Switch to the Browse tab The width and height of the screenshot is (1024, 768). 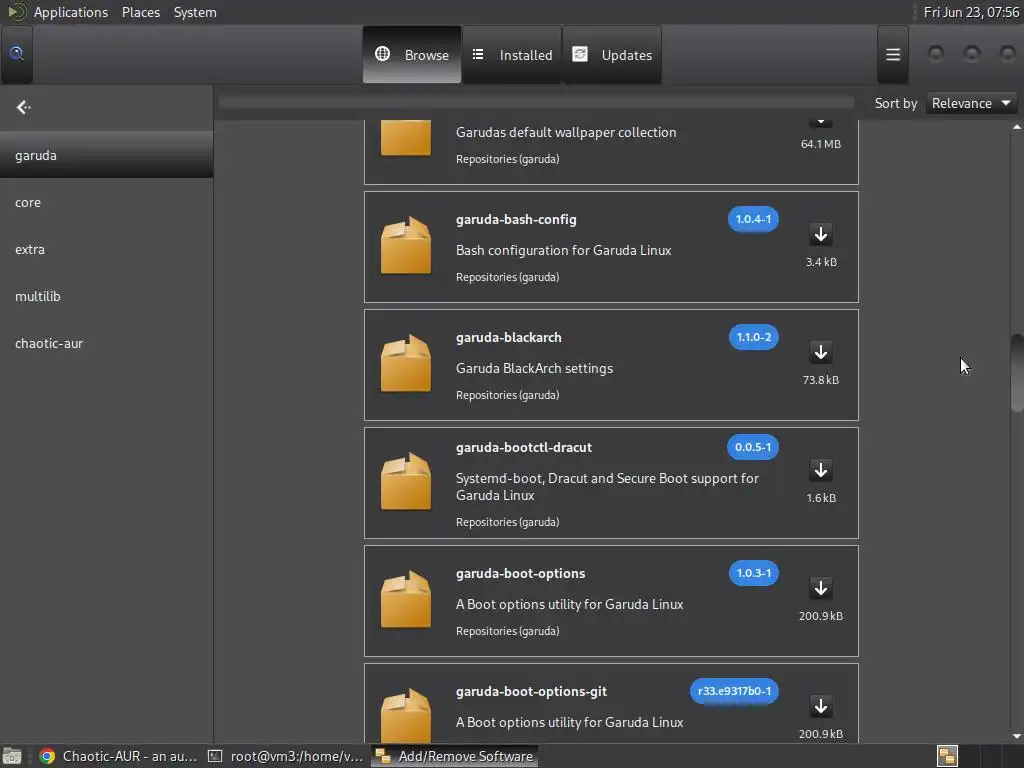(x=412, y=55)
